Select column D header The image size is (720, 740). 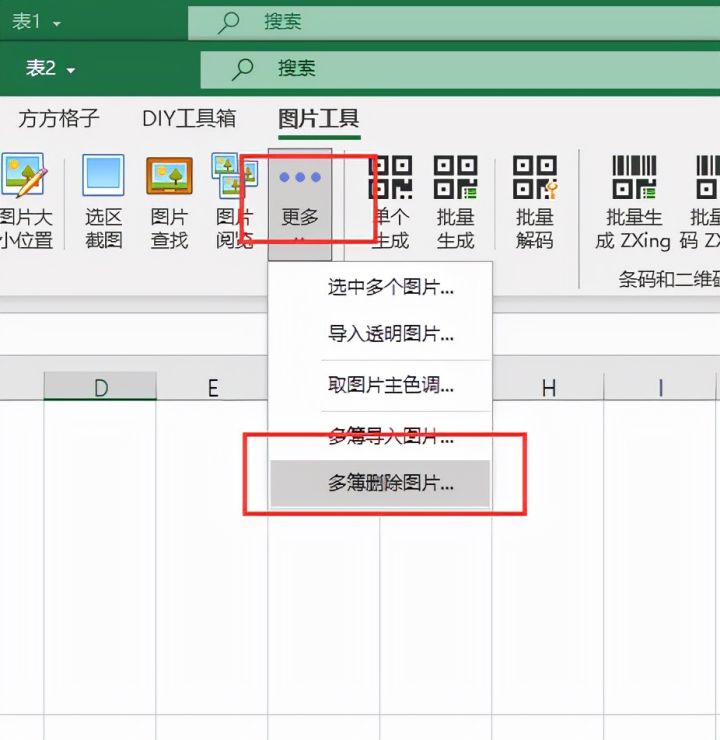[x=100, y=386]
